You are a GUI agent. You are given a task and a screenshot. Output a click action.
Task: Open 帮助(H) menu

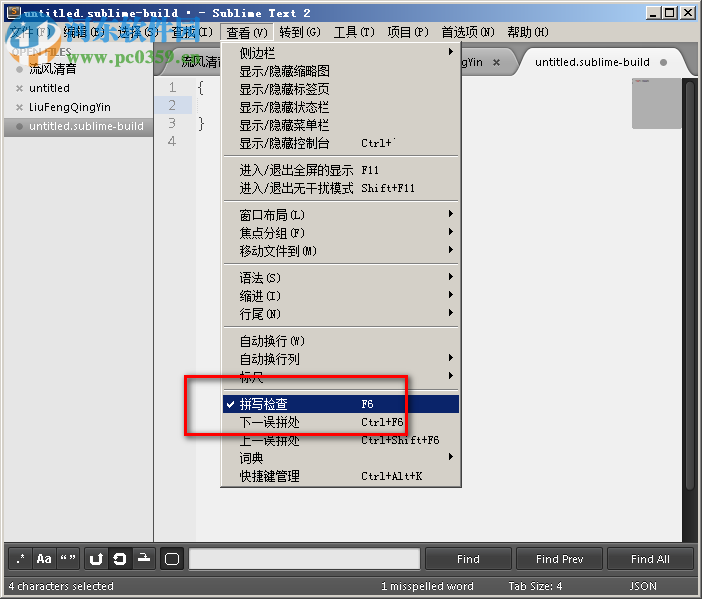pos(528,32)
